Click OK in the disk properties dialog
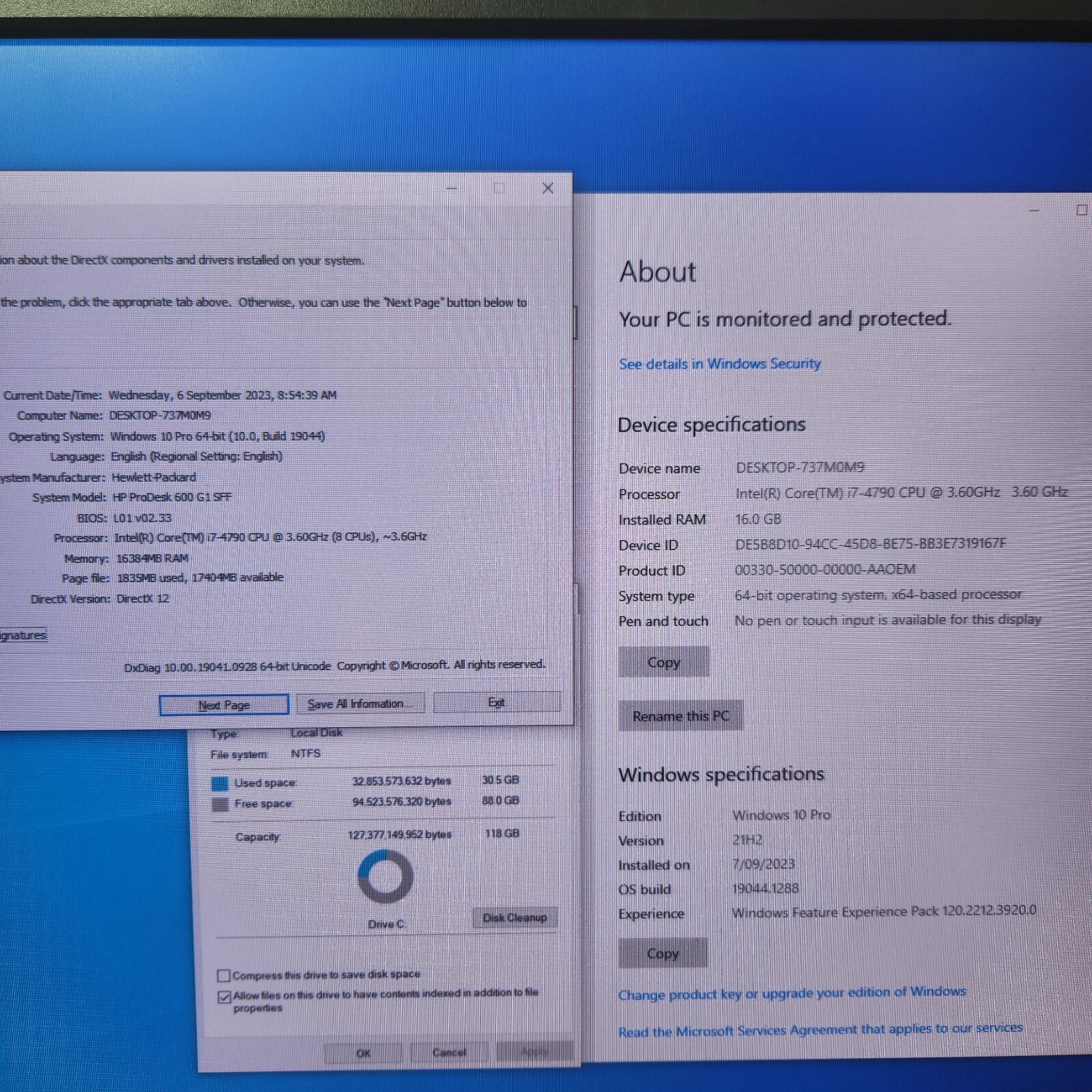Viewport: 1092px width, 1092px height. pyautogui.click(x=363, y=1052)
